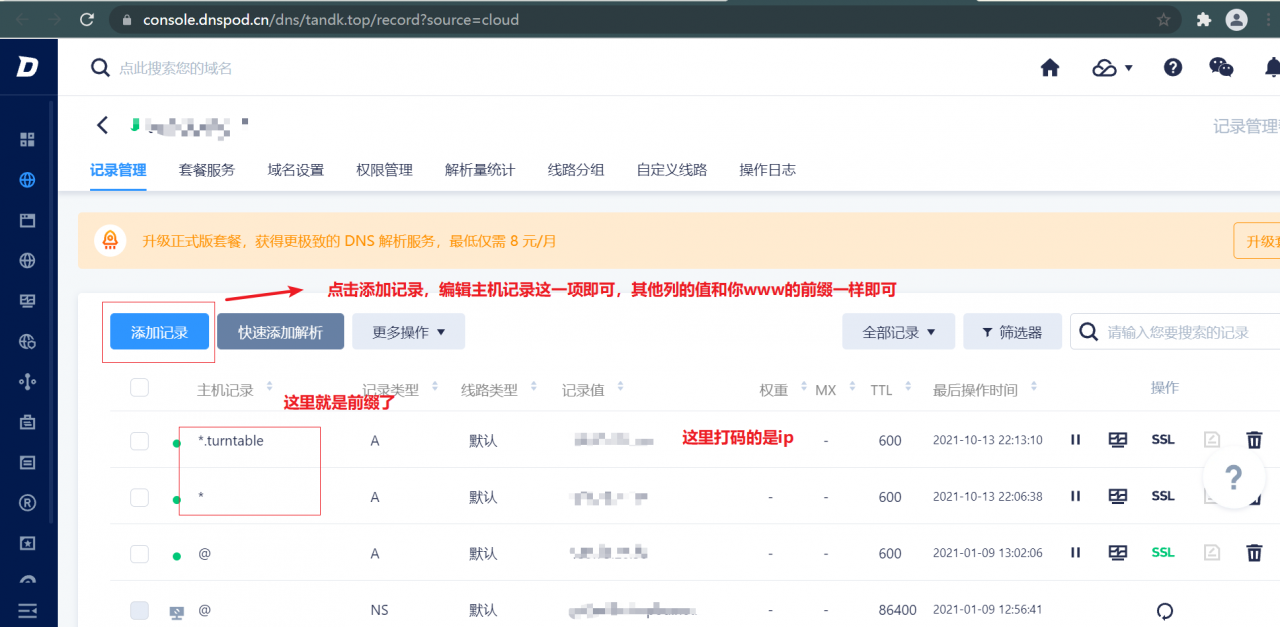Open the 更多操作 dropdown
Viewport: 1280px width, 627px height.
click(408, 331)
